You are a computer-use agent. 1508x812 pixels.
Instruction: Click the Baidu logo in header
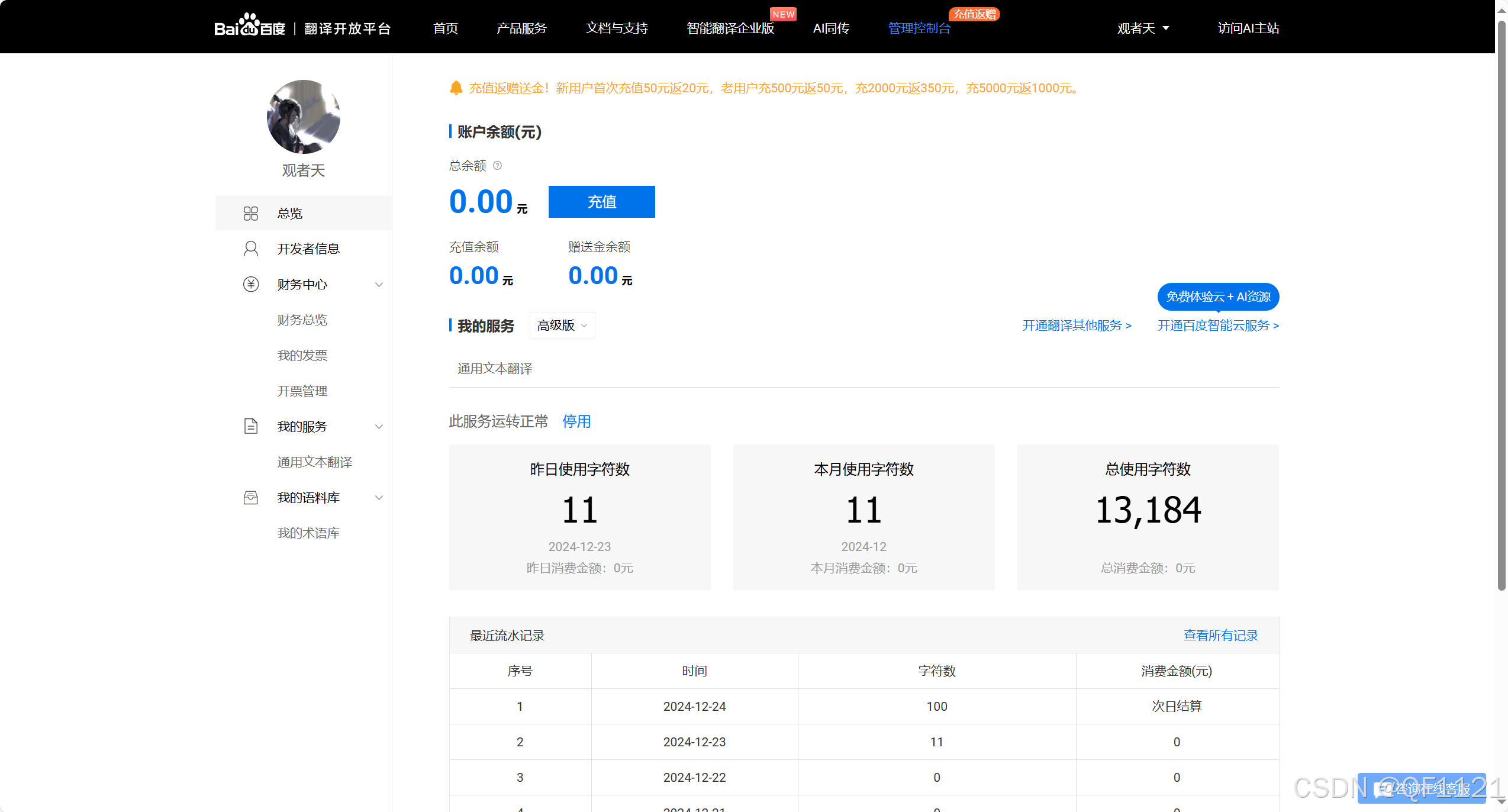249,27
